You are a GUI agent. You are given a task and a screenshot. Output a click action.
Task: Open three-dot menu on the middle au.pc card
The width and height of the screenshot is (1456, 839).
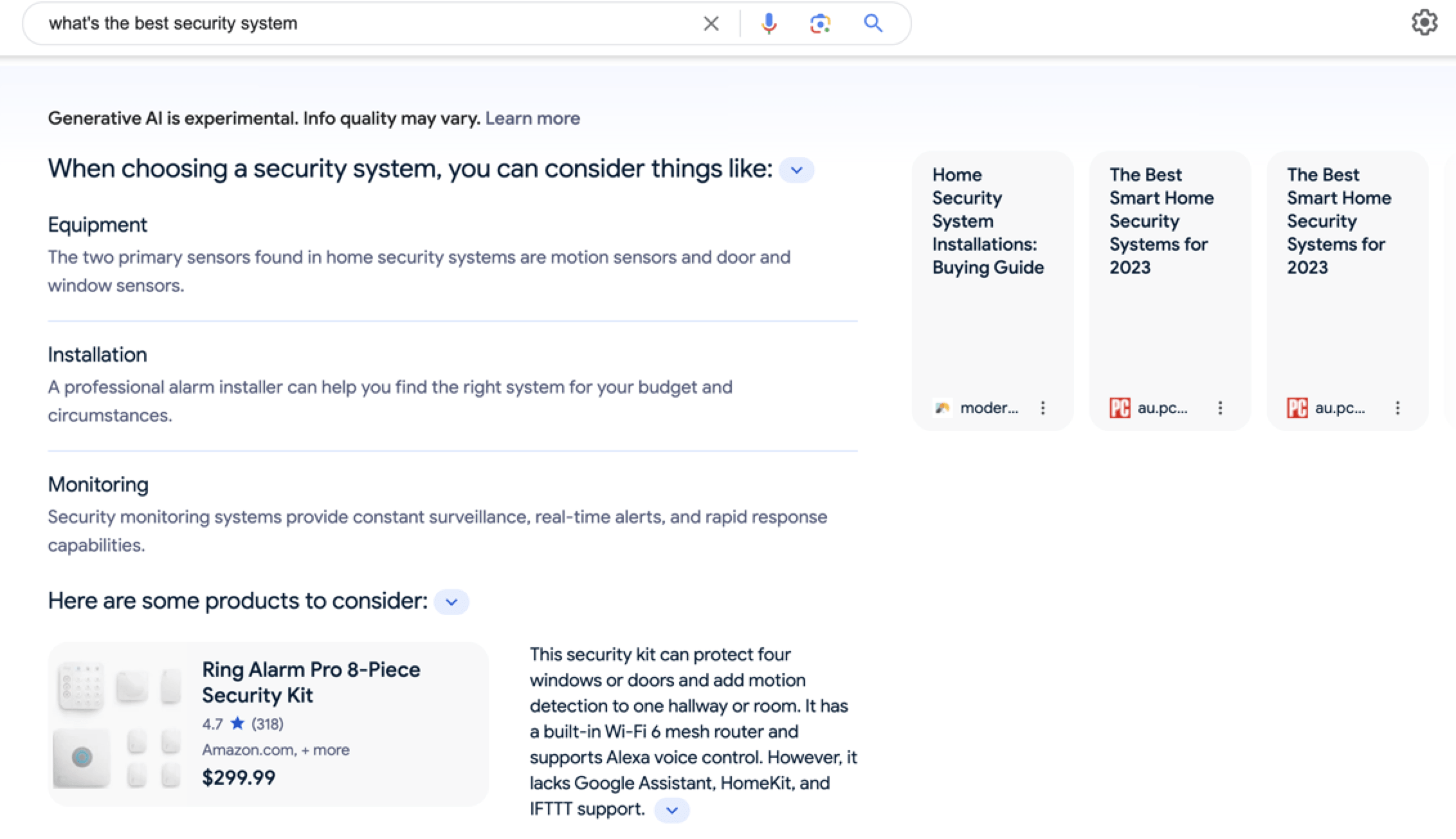click(x=1220, y=408)
